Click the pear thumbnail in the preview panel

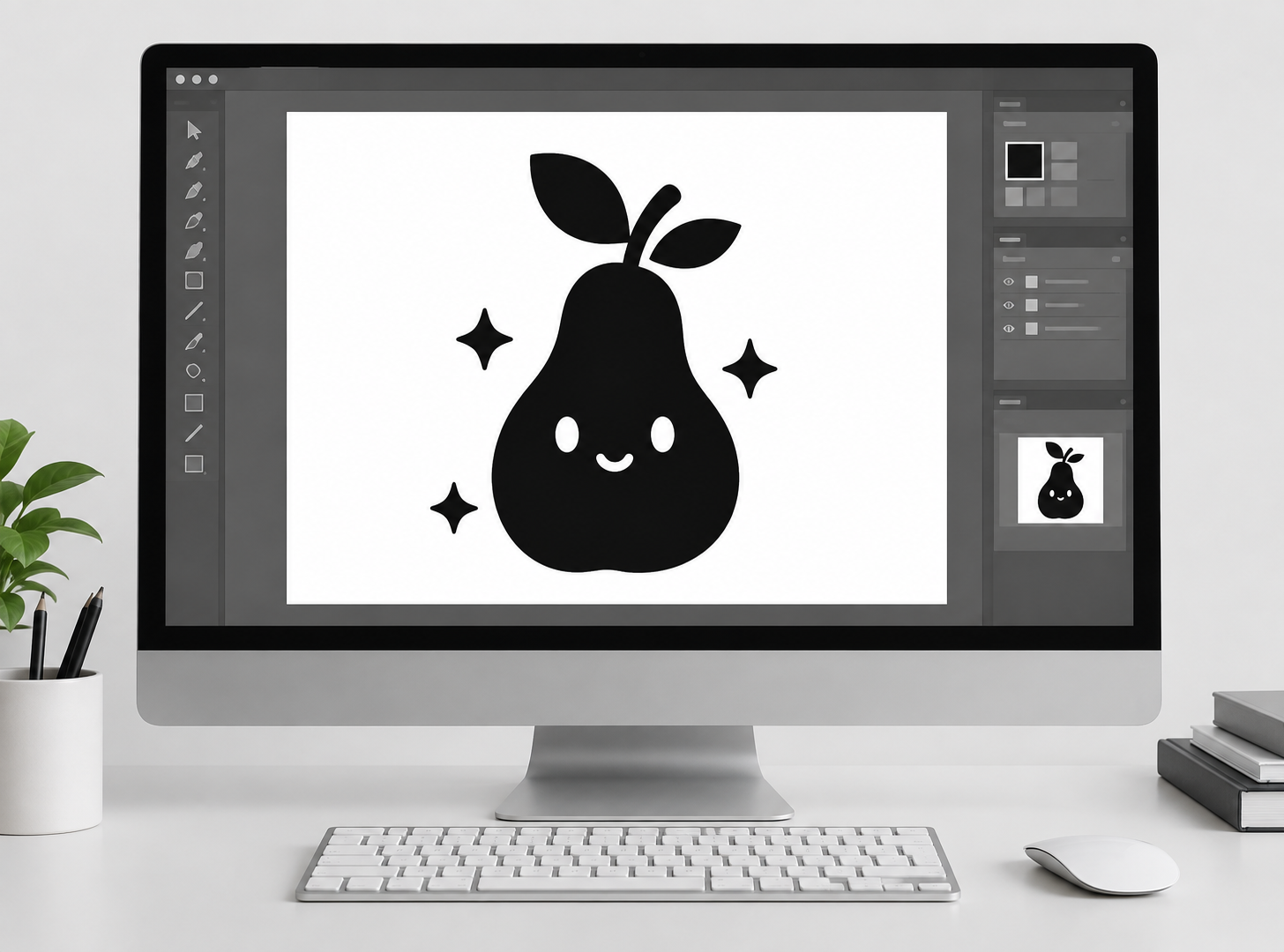(1060, 480)
